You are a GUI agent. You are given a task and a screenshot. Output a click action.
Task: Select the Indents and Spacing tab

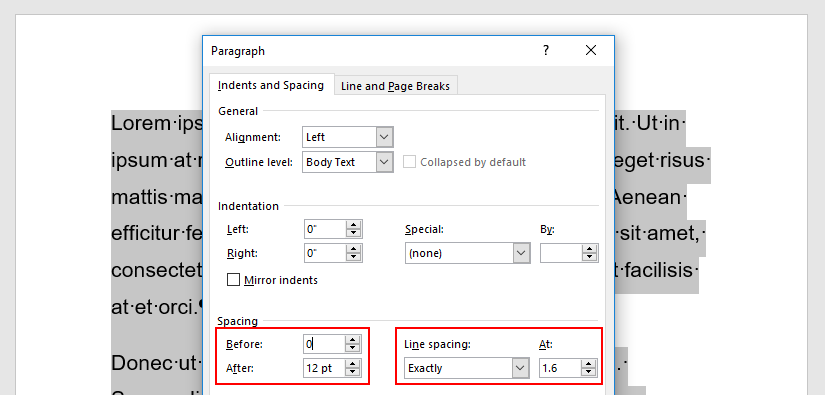pos(271,85)
